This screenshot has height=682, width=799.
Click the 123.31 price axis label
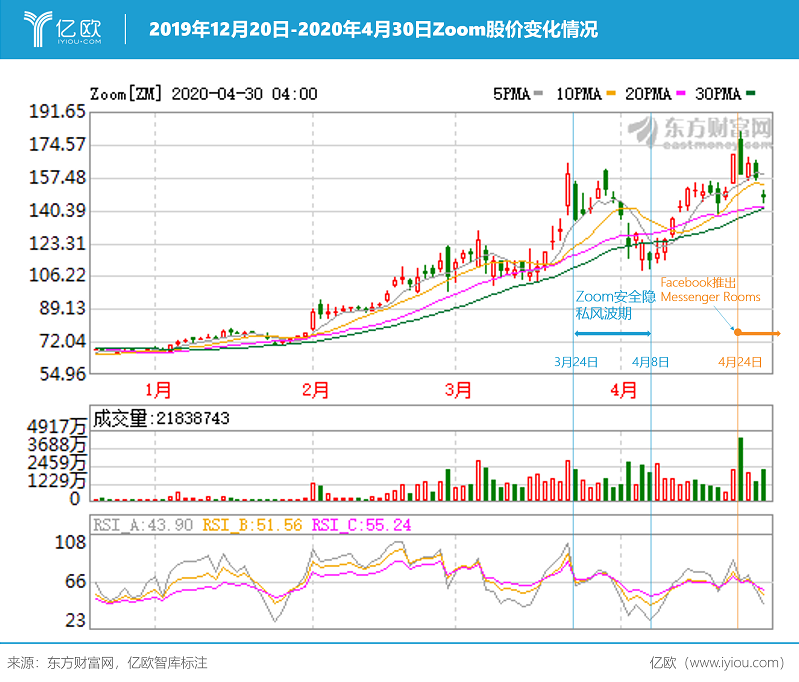57,243
